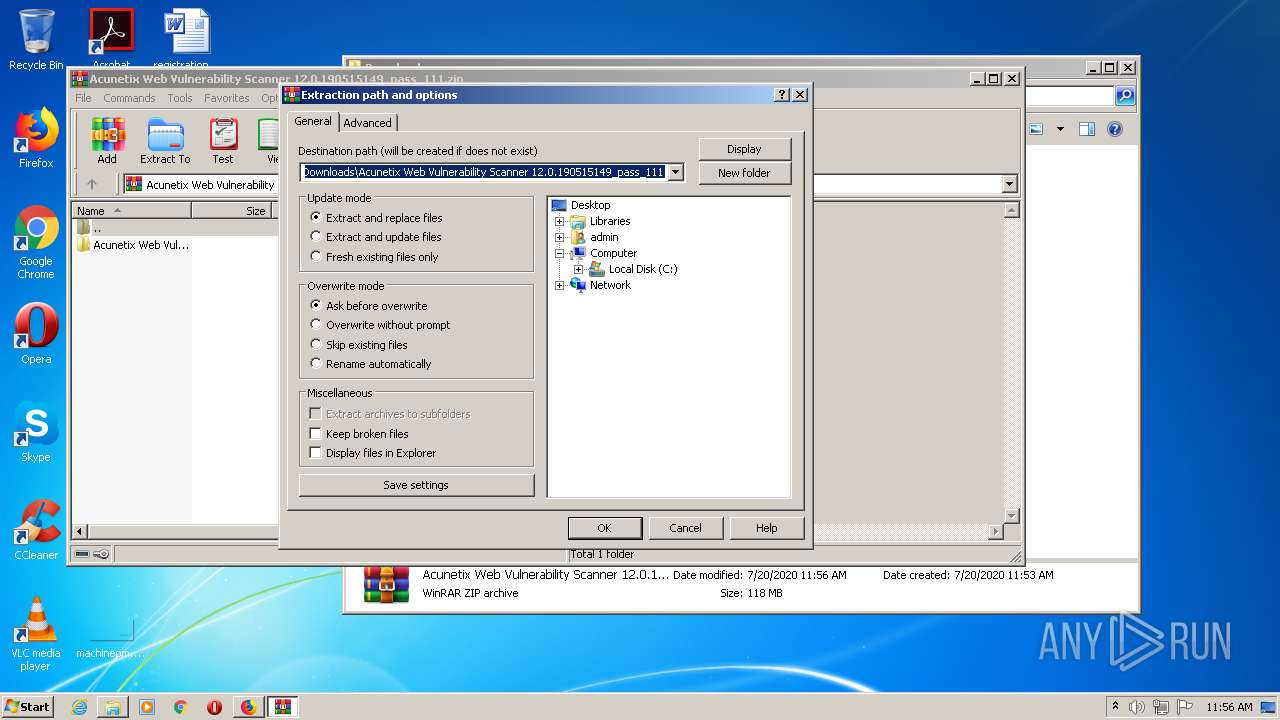Show hidden system tray icons arrow
Screen dimensions: 1280x720
click(x=1116, y=707)
